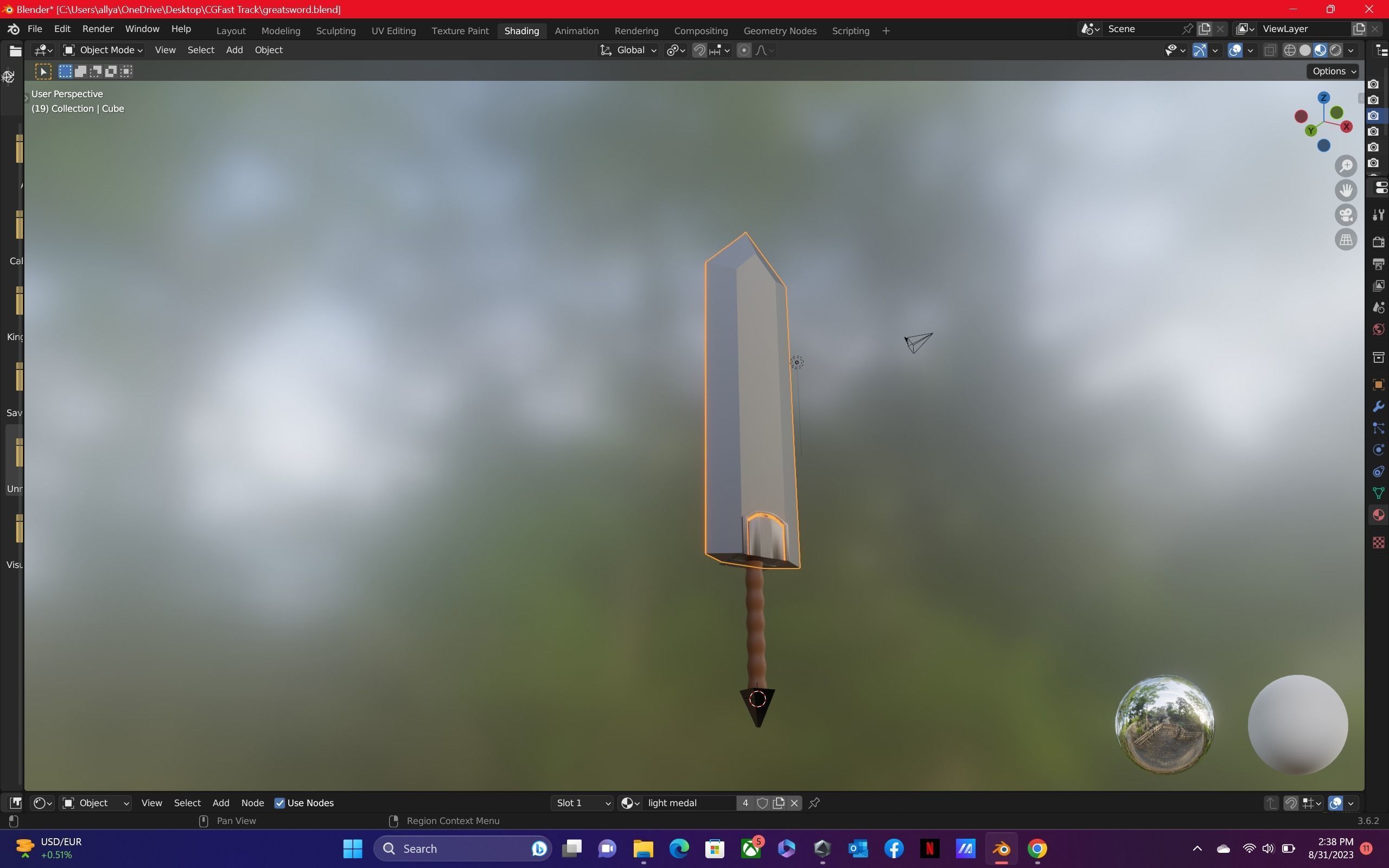Click the pan view hand gizmo
This screenshot has width=1389, height=868.
(x=1346, y=190)
